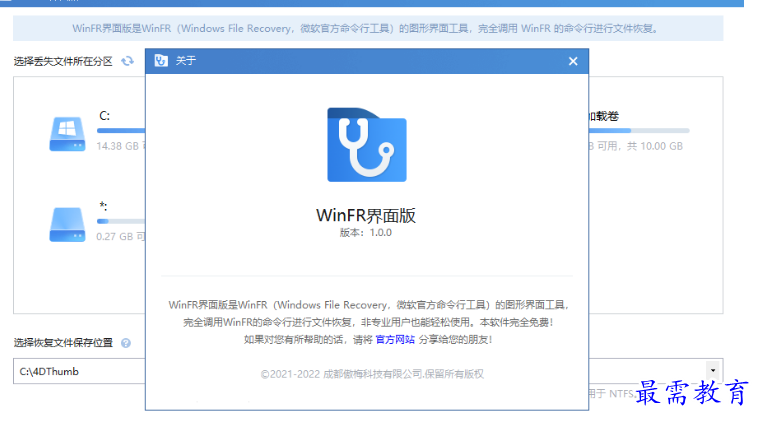
Task: Open the save location dropdown arrow
Action: 713,370
